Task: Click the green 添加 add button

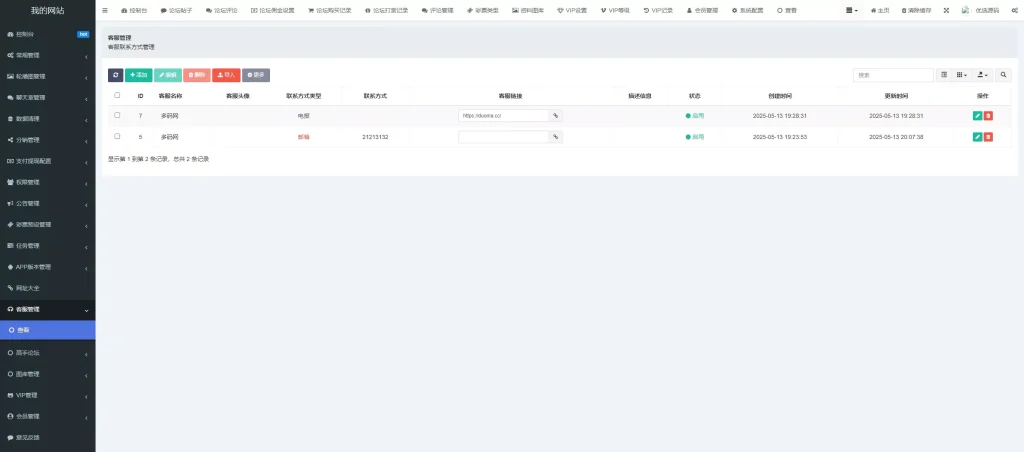Action: coord(138,75)
